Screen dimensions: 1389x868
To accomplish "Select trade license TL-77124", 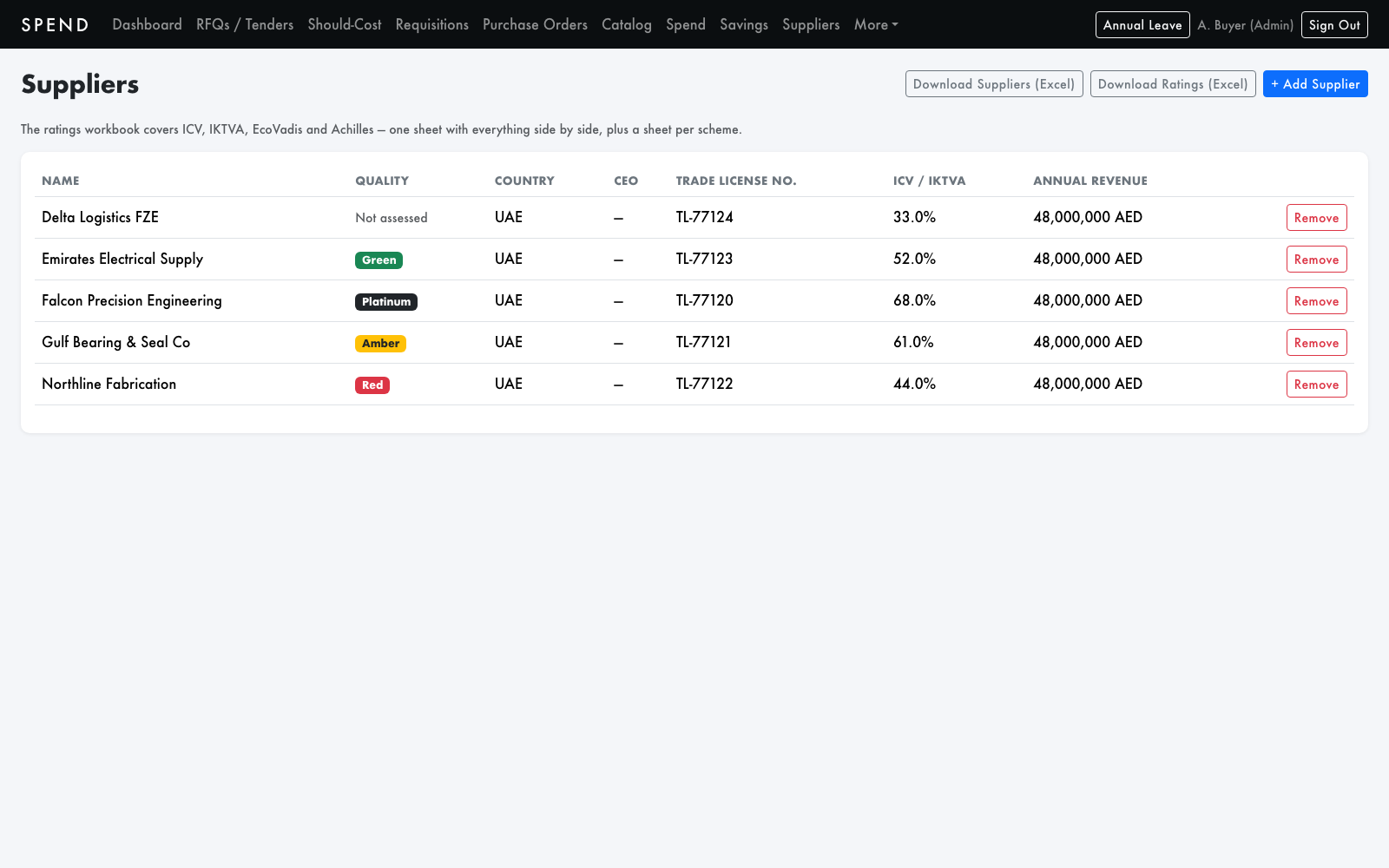I will click(x=705, y=217).
